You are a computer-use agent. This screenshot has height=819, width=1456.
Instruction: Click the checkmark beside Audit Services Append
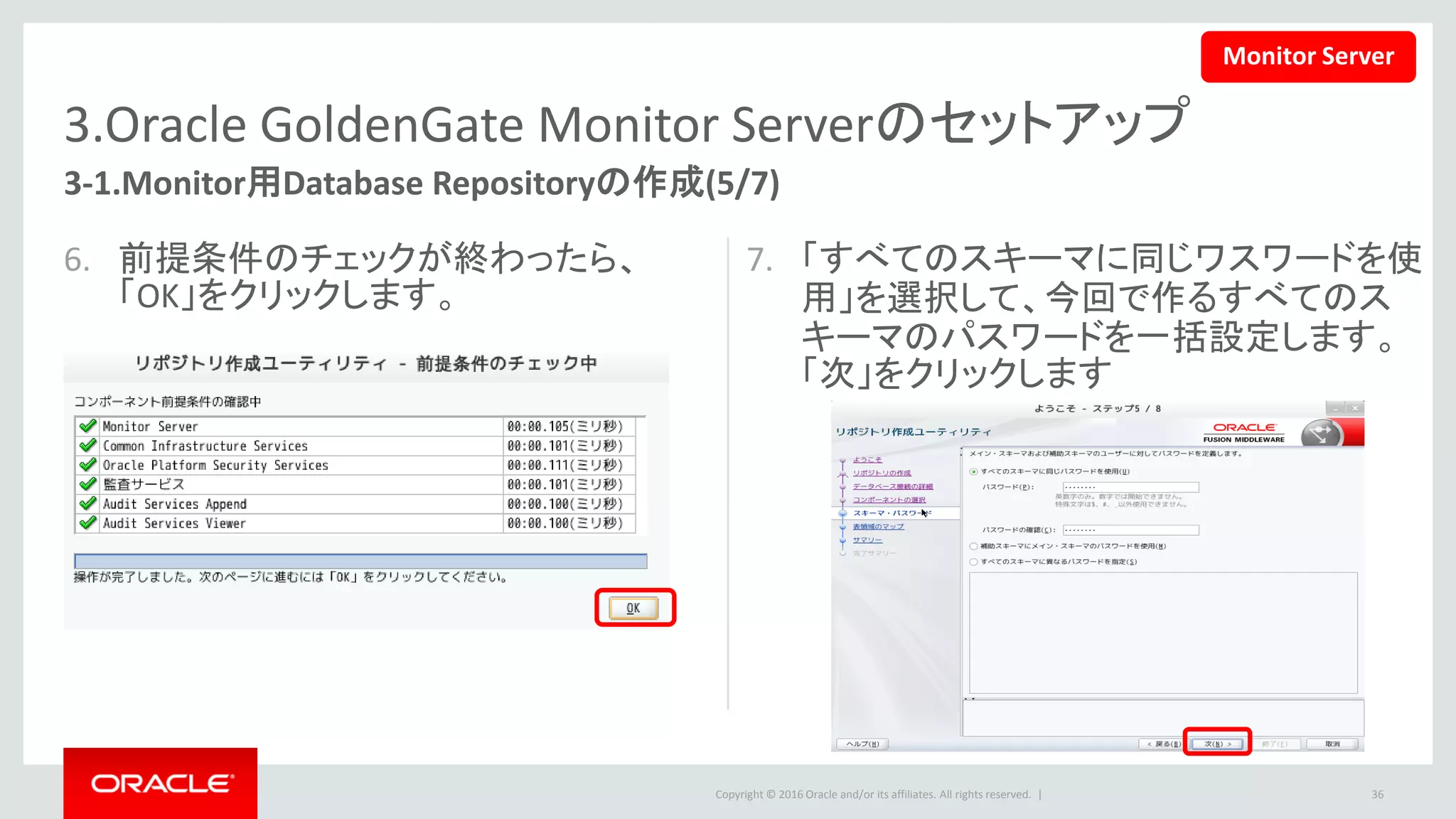[87, 503]
